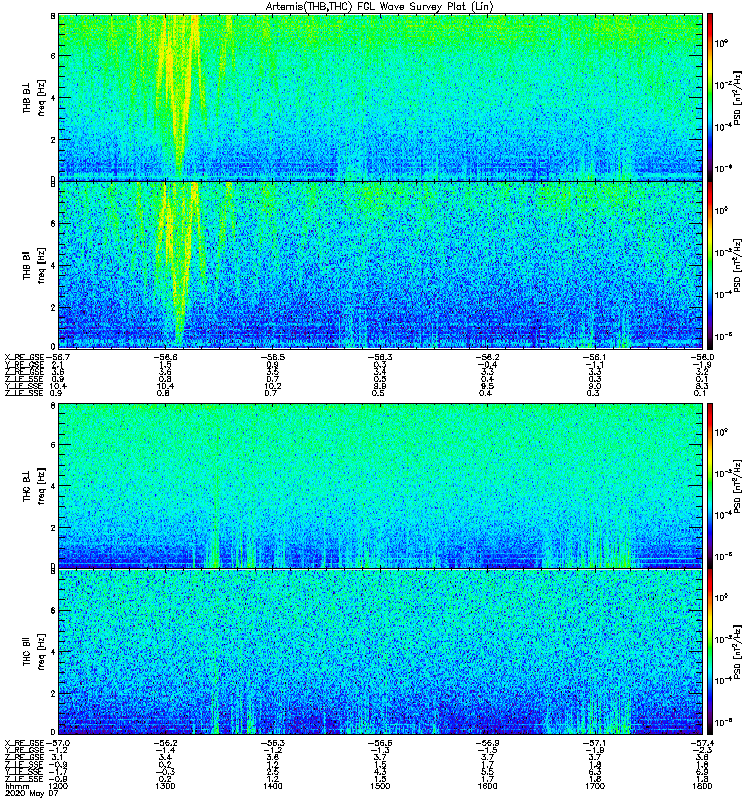
Task: Click the '1200' time tick label
Action: (58, 786)
